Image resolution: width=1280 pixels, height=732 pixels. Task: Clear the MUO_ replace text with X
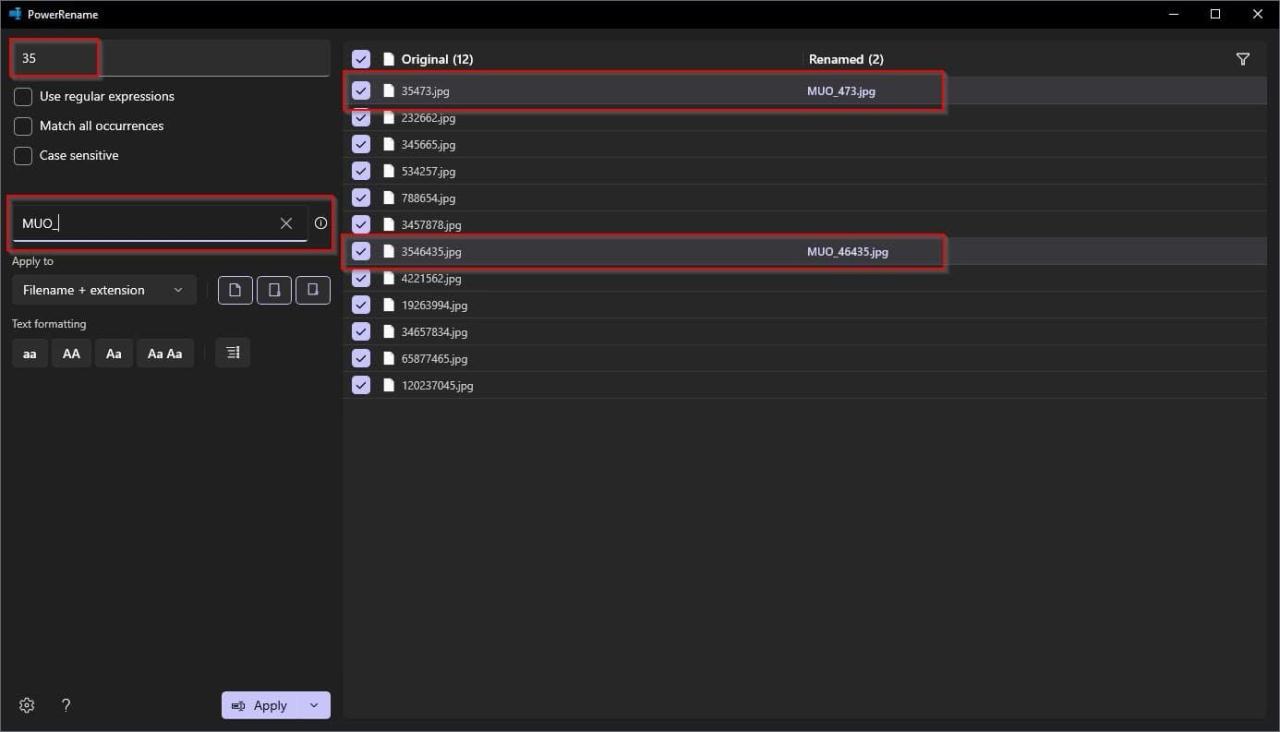(286, 223)
